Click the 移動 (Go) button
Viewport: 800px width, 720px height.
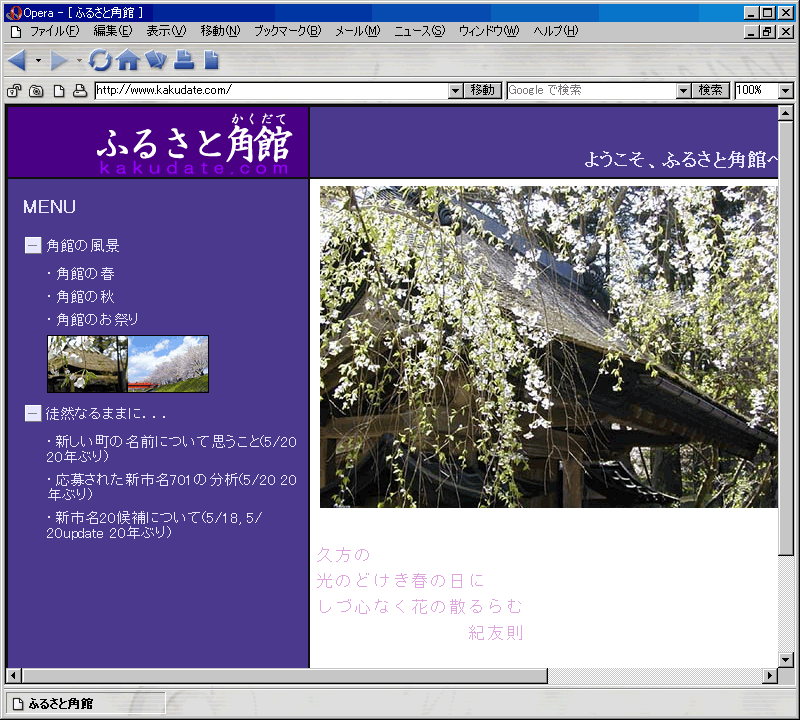483,90
